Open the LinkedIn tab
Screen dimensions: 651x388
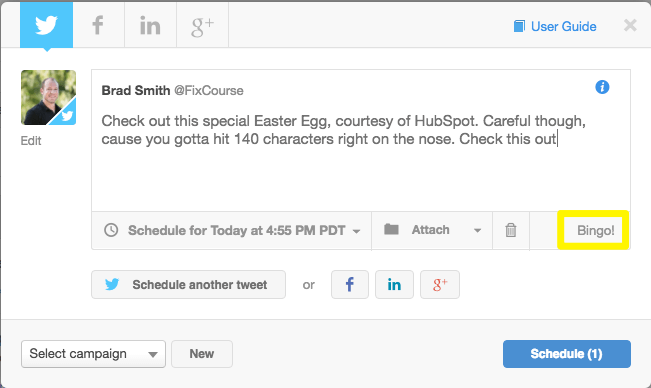[x=150, y=25]
